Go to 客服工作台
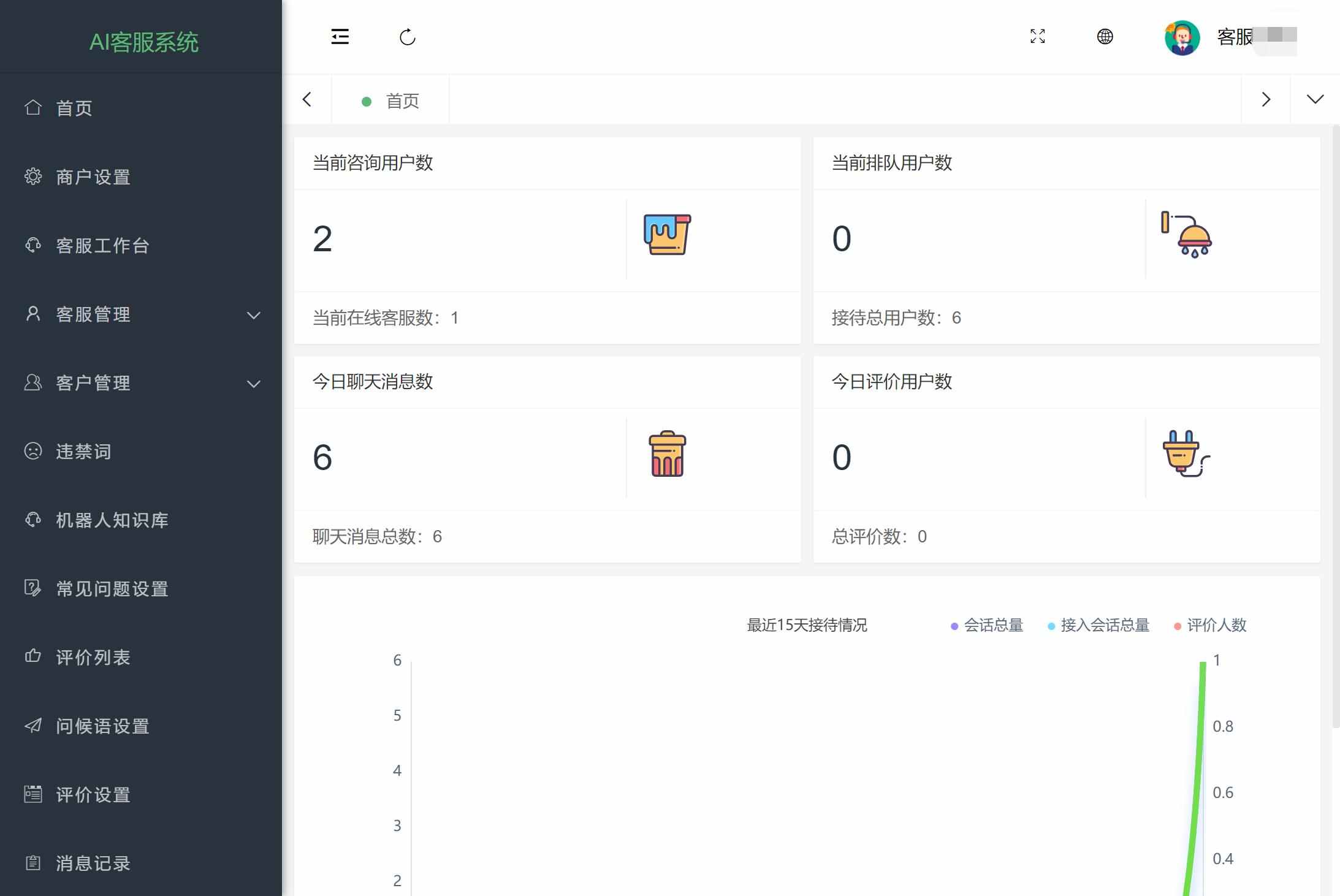 click(141, 245)
